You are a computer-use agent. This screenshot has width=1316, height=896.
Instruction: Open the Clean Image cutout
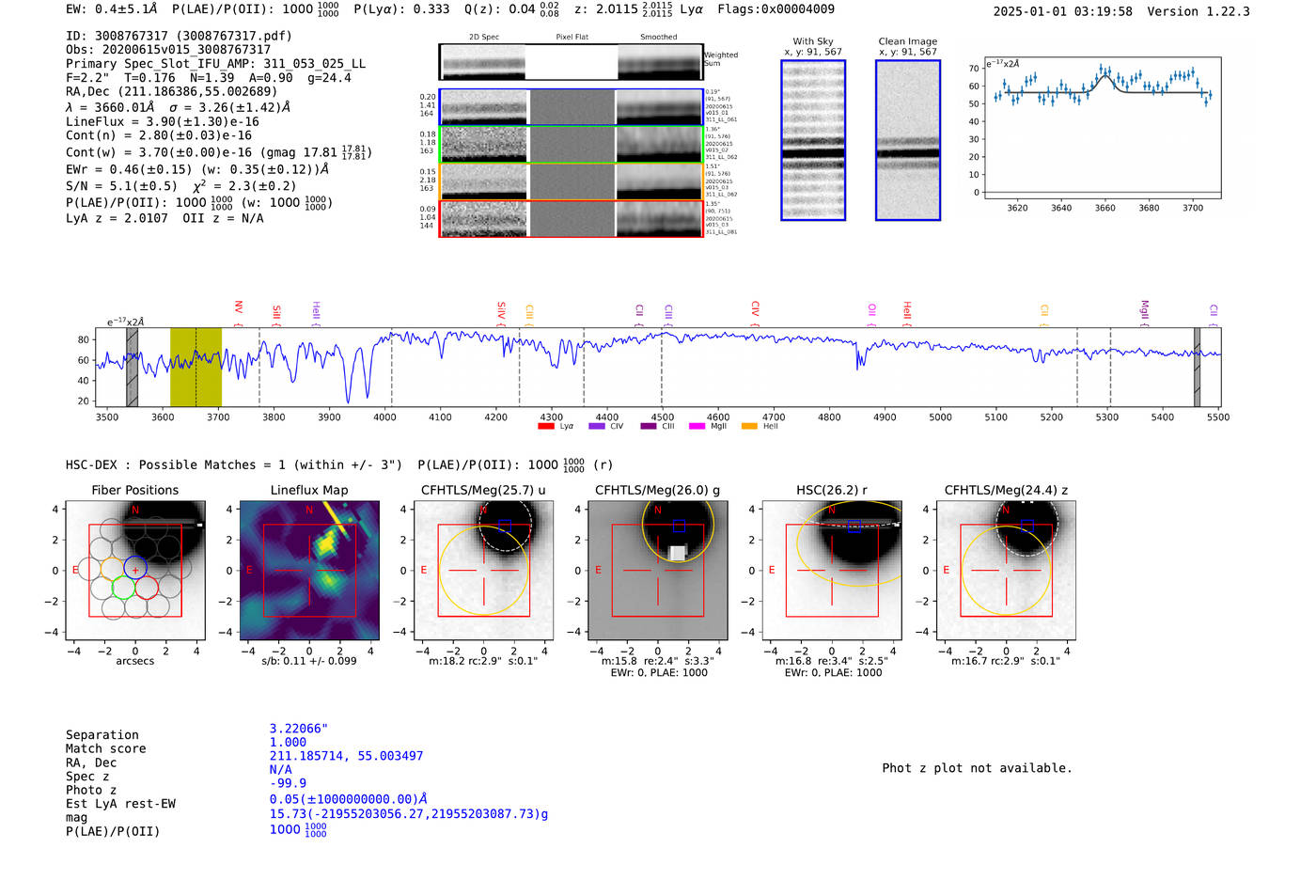tap(907, 140)
